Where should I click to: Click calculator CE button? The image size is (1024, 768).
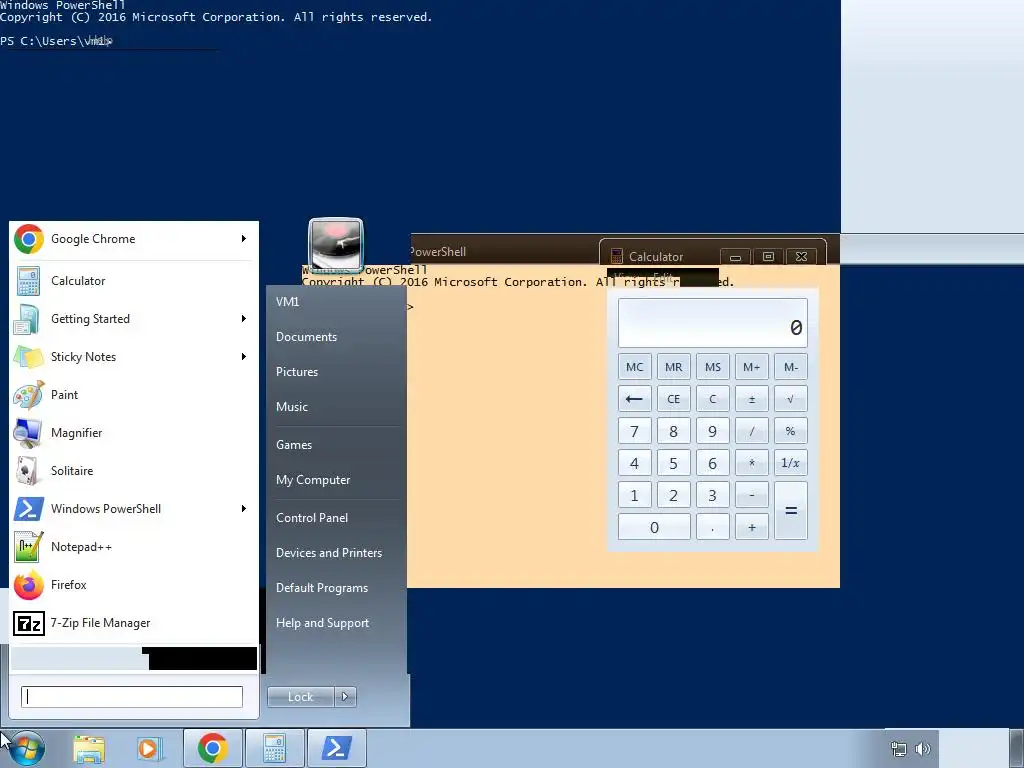673,399
